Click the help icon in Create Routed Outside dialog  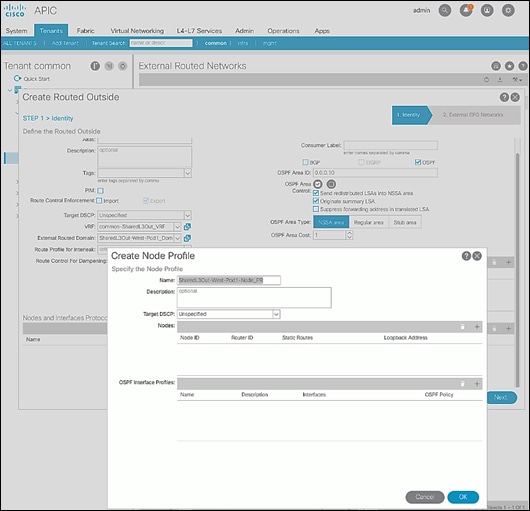504,97
